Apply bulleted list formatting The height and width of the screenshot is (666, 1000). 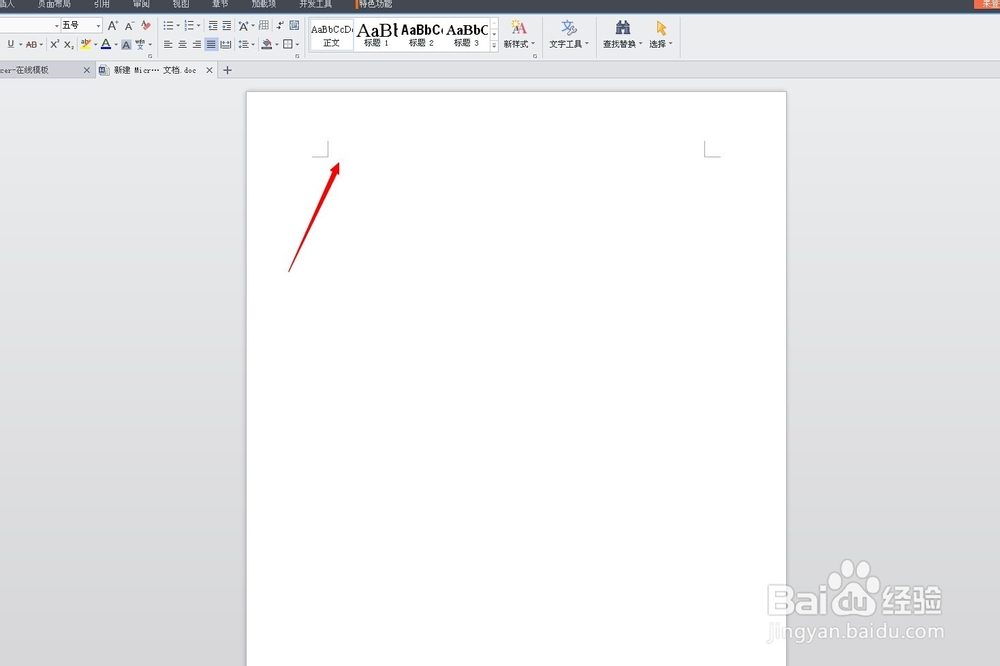[168, 26]
